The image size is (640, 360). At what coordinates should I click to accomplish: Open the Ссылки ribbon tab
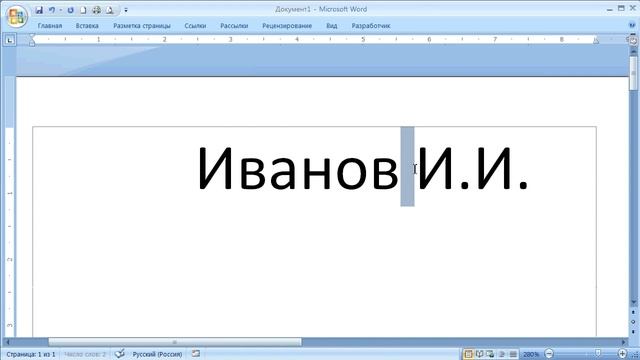pyautogui.click(x=195, y=26)
